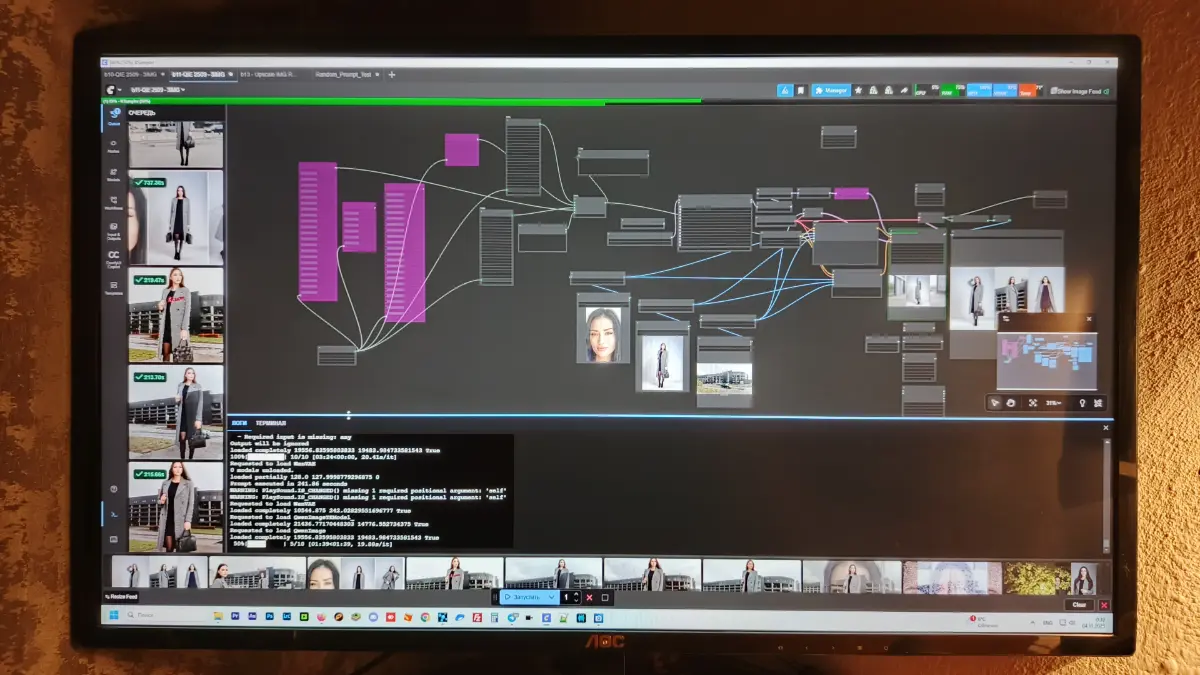Image resolution: width=1200 pixels, height=675 pixels.
Task: Click the share arrow icon in top toolbar
Action: click(x=904, y=90)
